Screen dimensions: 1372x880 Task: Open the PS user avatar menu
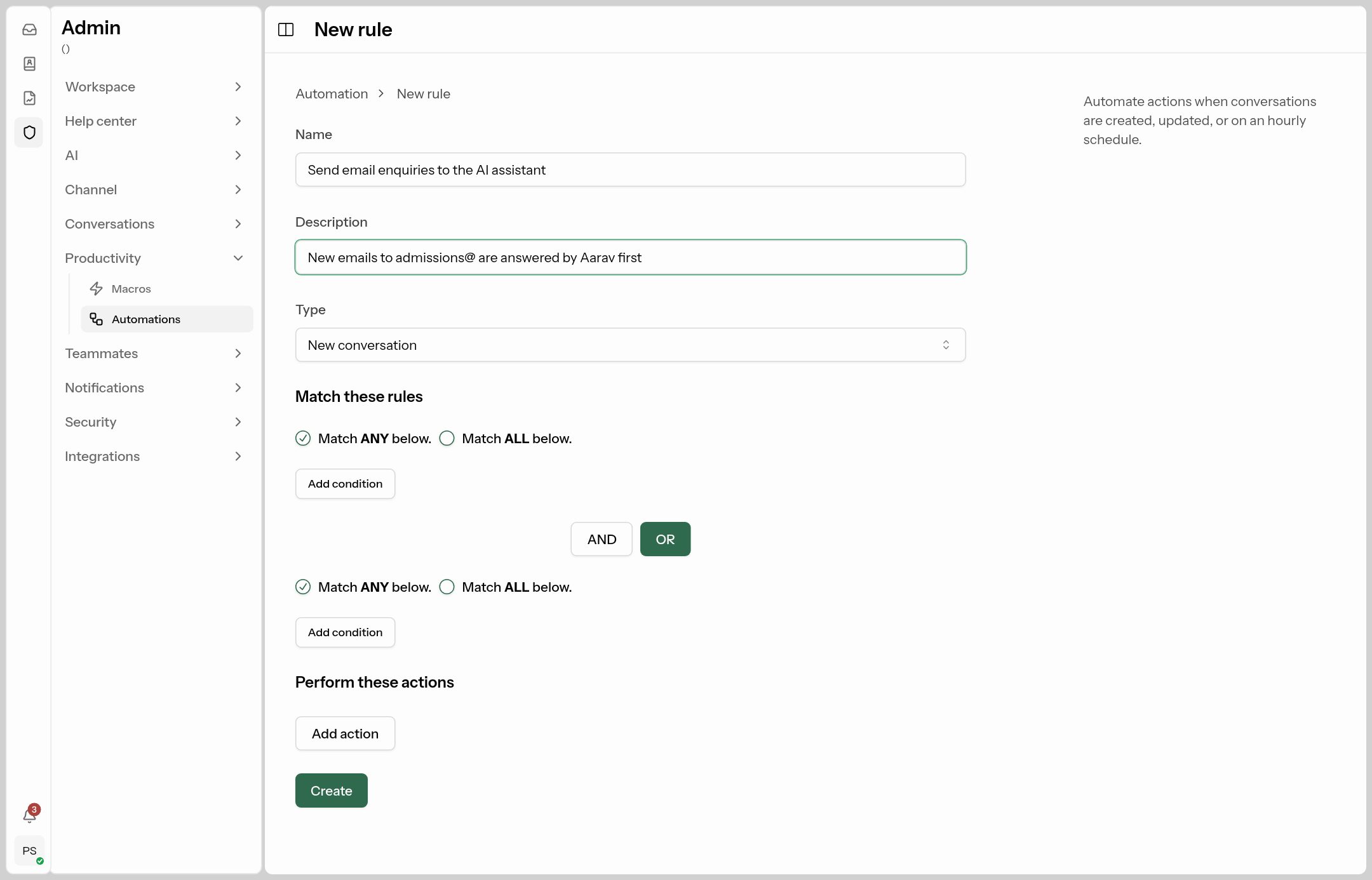pyautogui.click(x=29, y=850)
